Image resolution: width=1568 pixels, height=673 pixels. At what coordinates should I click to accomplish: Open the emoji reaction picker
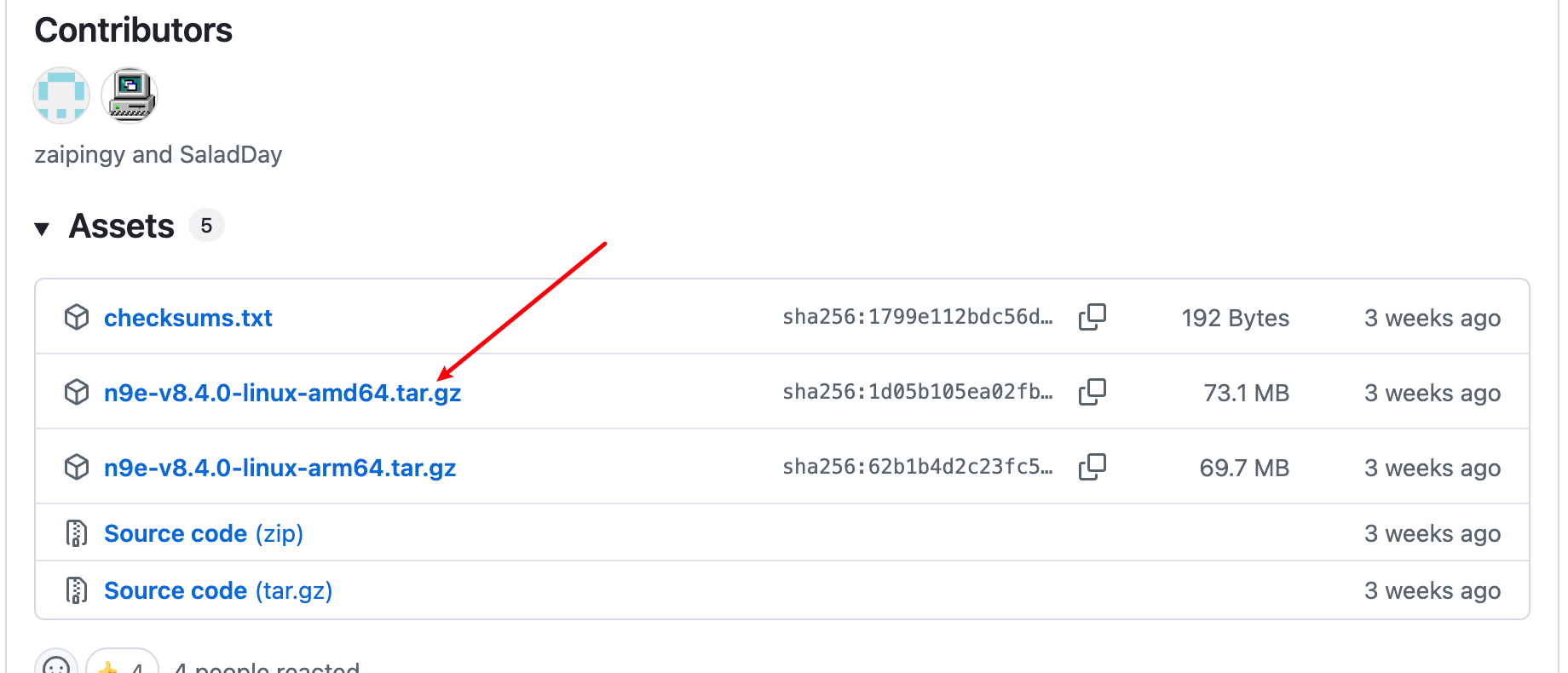[x=56, y=664]
